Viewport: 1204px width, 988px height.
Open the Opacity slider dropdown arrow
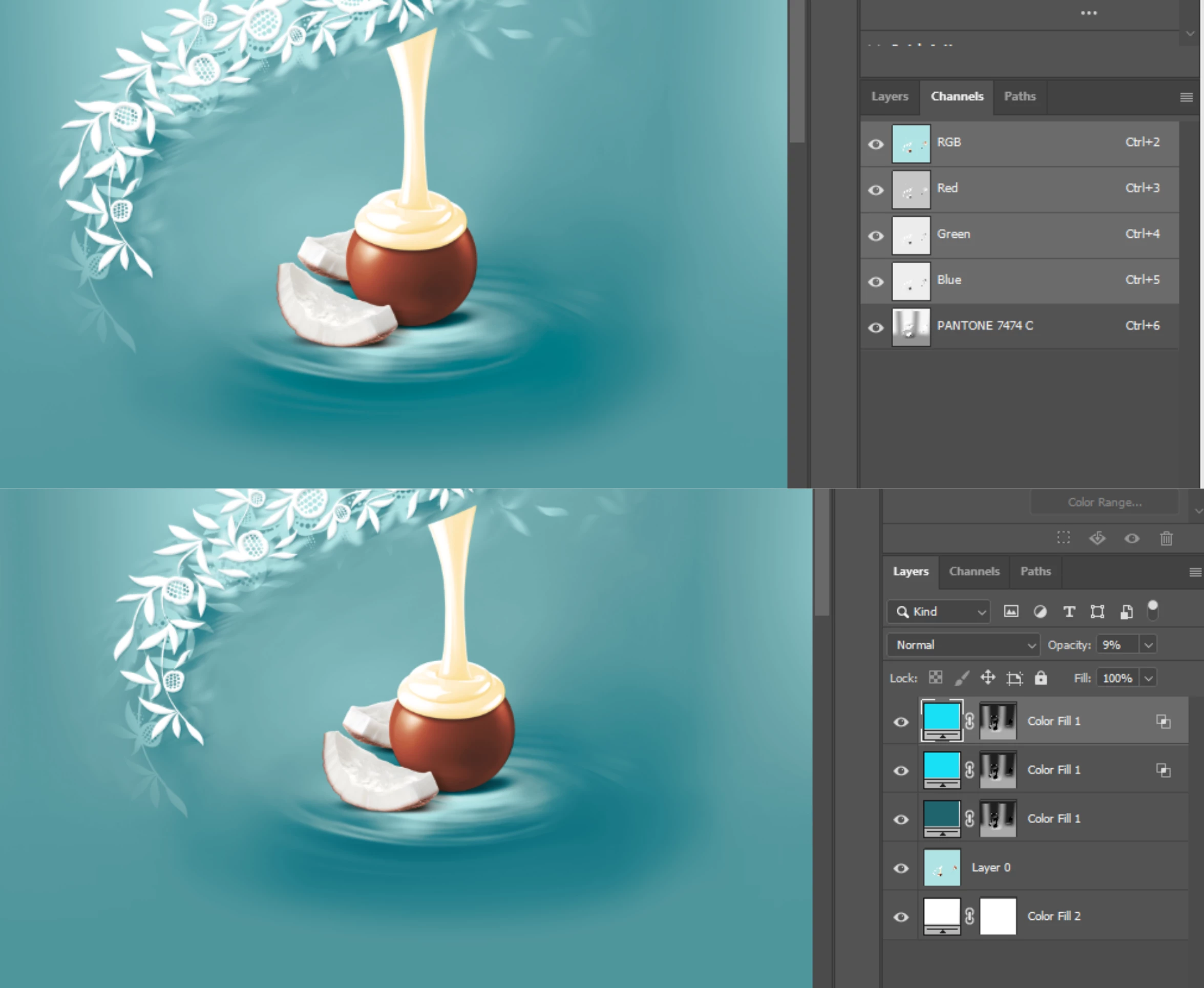(1148, 645)
